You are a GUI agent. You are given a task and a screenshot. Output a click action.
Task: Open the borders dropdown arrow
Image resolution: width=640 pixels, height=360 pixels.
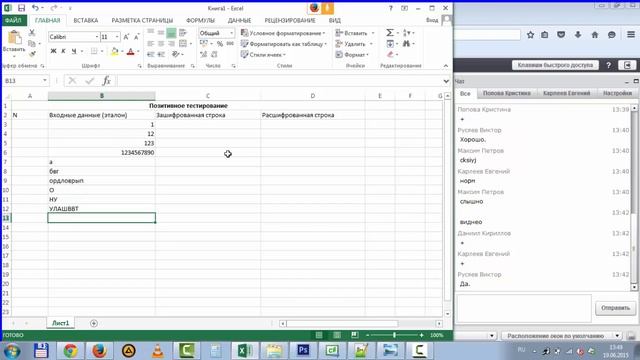pos(102,51)
